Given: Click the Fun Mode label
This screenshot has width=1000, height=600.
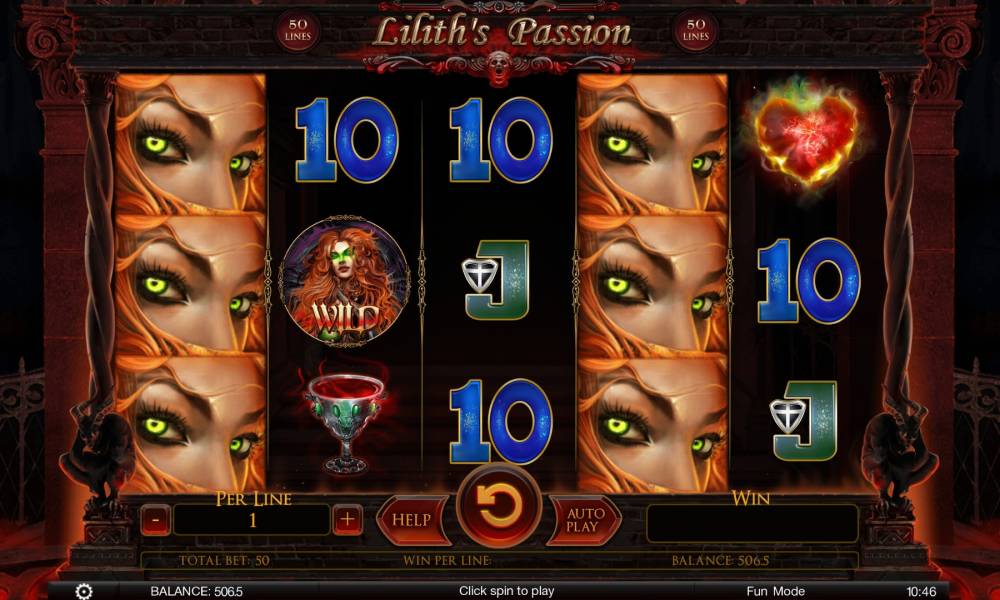Looking at the screenshot, I should coord(776,591).
